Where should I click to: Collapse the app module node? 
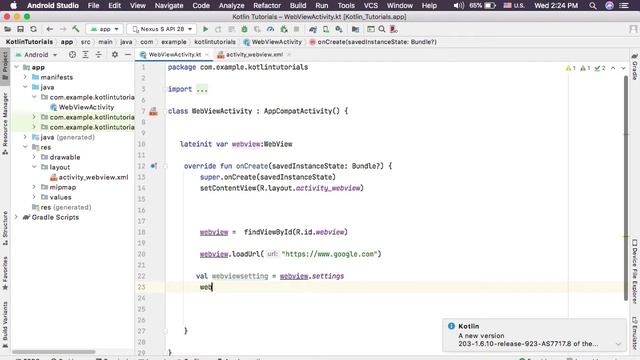tap(16, 67)
